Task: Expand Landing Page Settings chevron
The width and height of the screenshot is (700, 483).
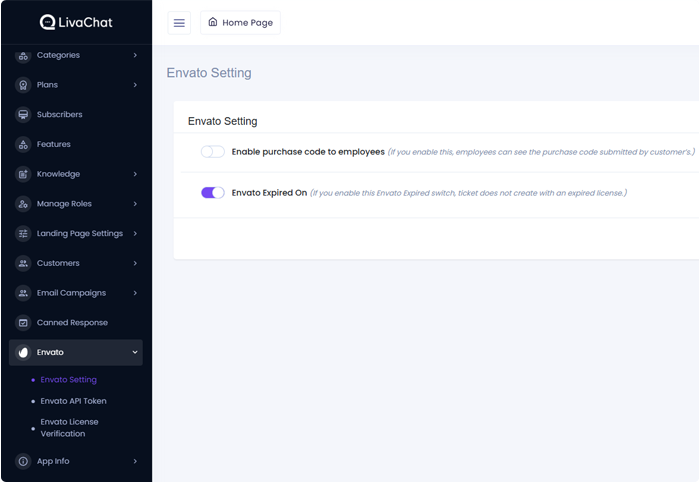Action: 135,234
